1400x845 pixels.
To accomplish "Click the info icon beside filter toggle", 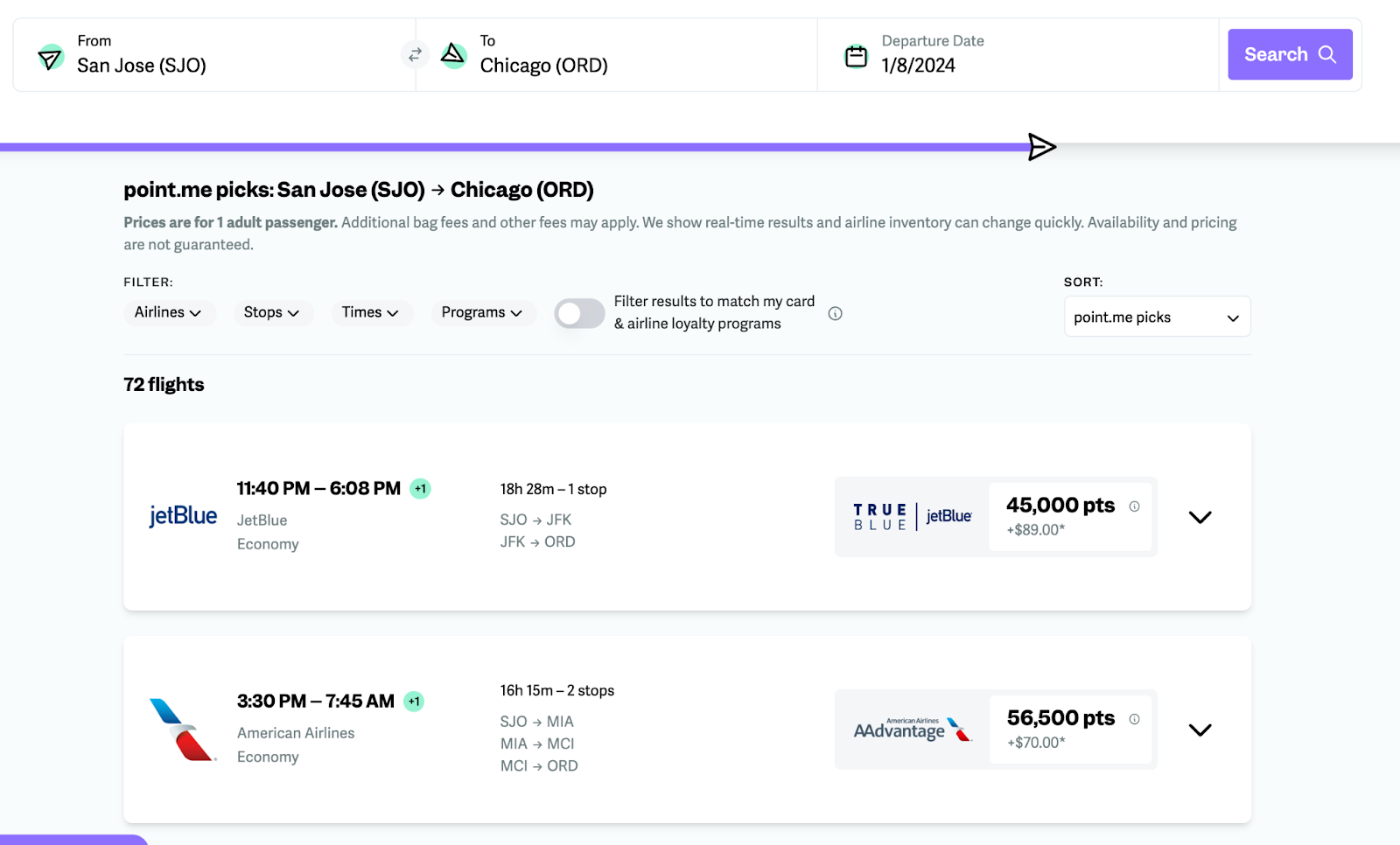I will [836, 313].
